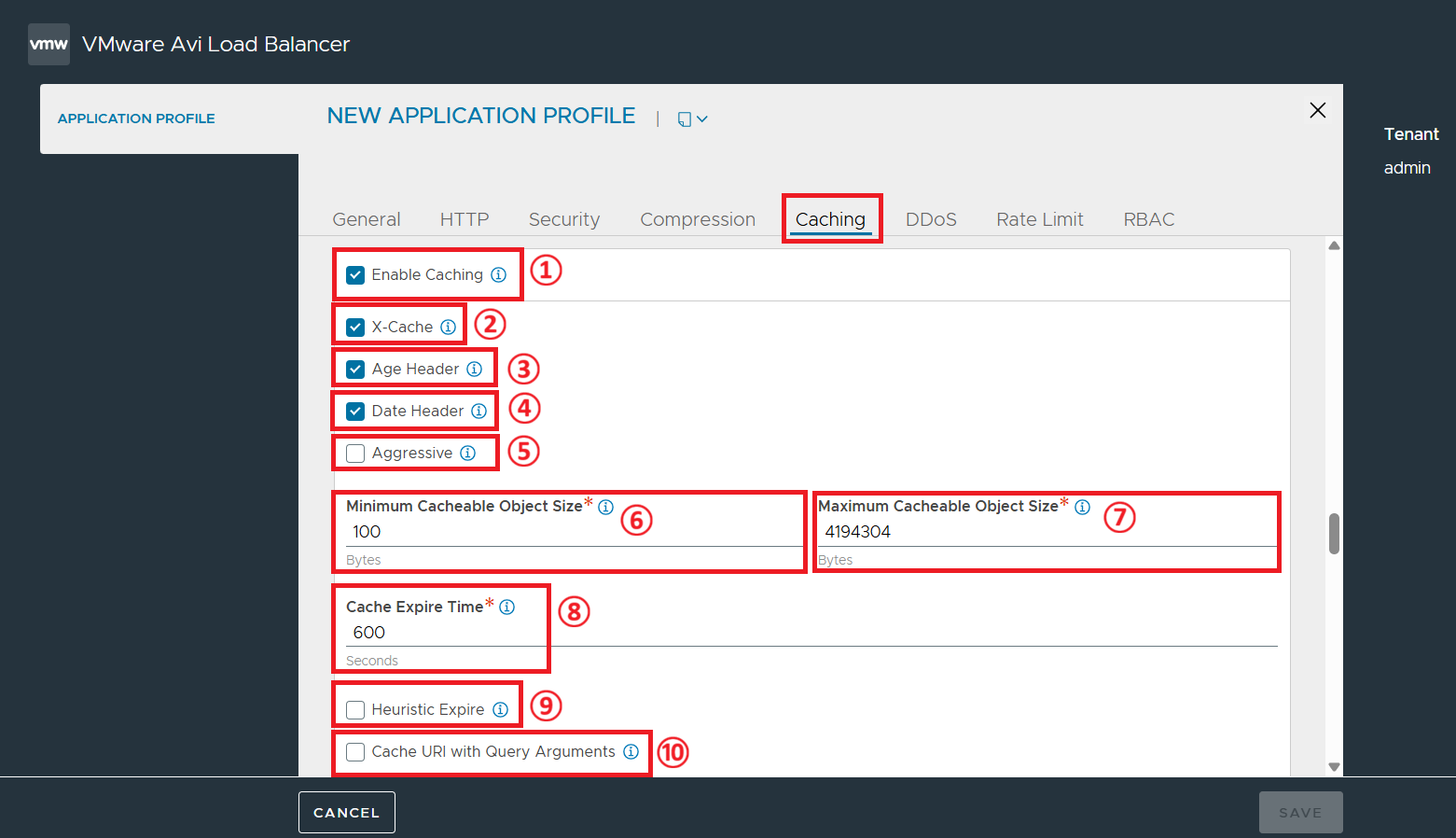Uncheck the X-Cache checkbox

(355, 328)
